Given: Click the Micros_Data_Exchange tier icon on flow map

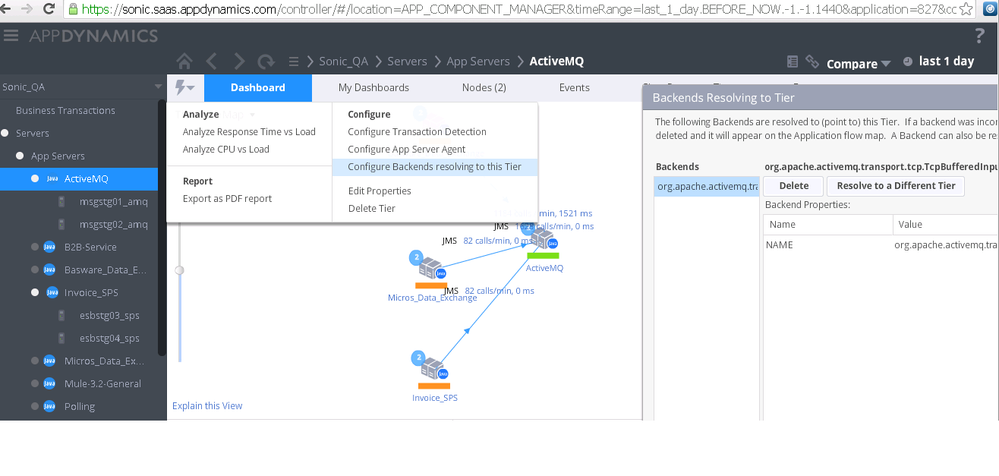Looking at the screenshot, I should (431, 268).
